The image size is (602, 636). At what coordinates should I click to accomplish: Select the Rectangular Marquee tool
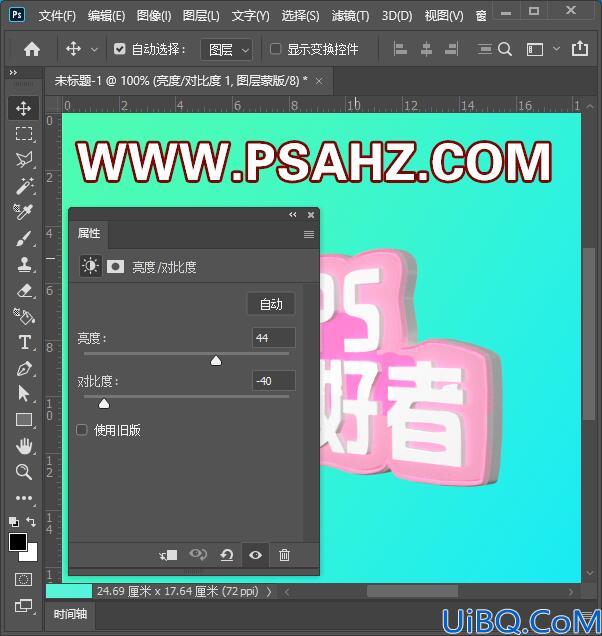click(x=24, y=133)
